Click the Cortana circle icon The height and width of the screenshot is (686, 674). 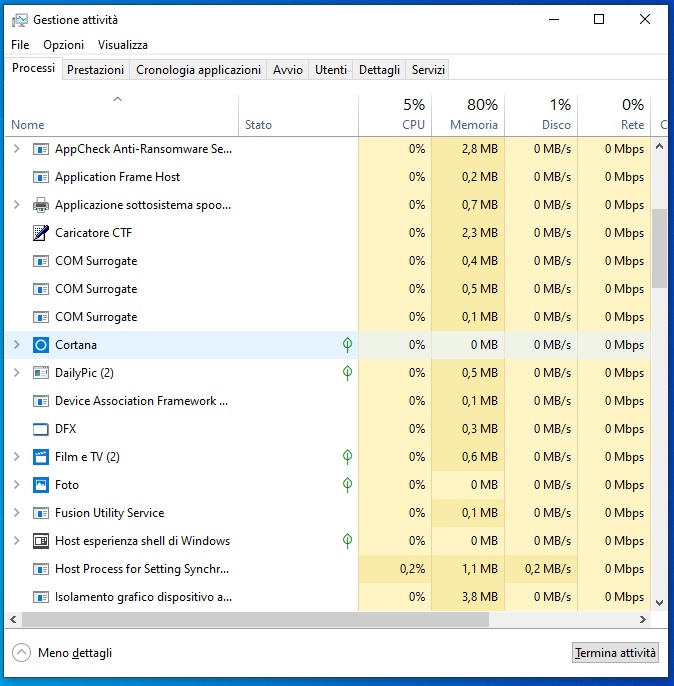[41, 345]
